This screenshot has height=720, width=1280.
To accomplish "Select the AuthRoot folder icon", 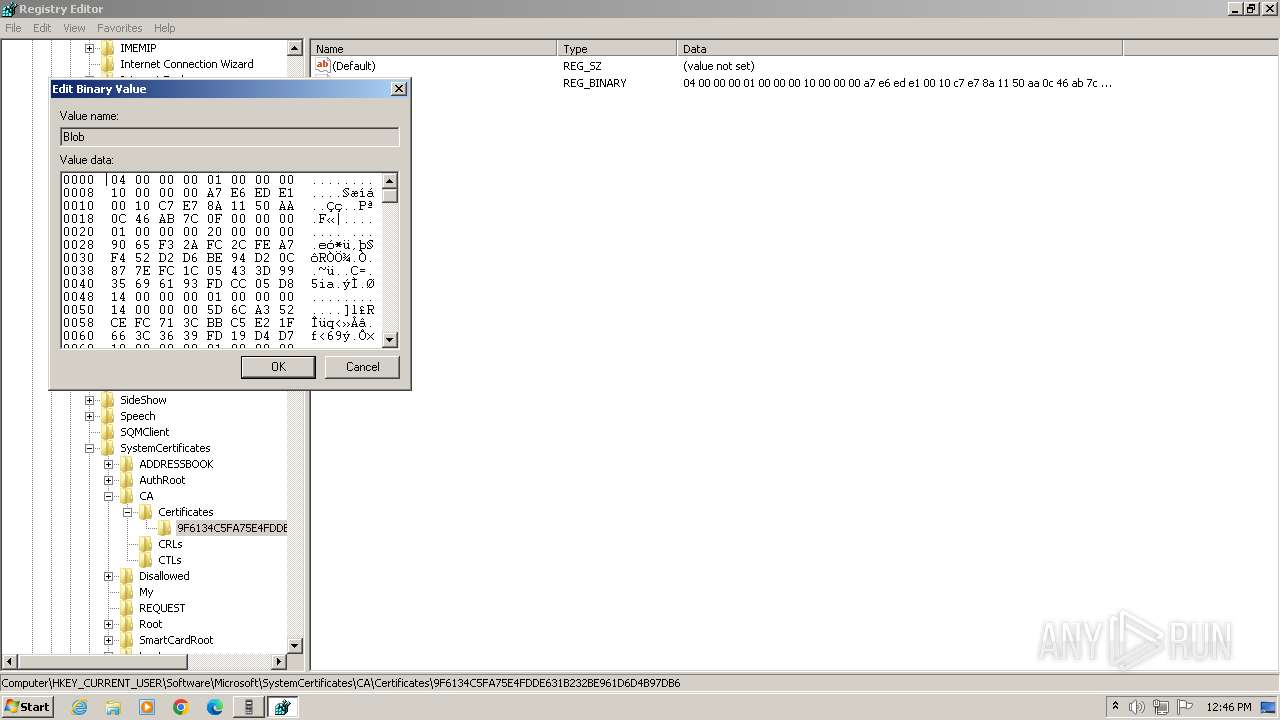I will (x=127, y=480).
